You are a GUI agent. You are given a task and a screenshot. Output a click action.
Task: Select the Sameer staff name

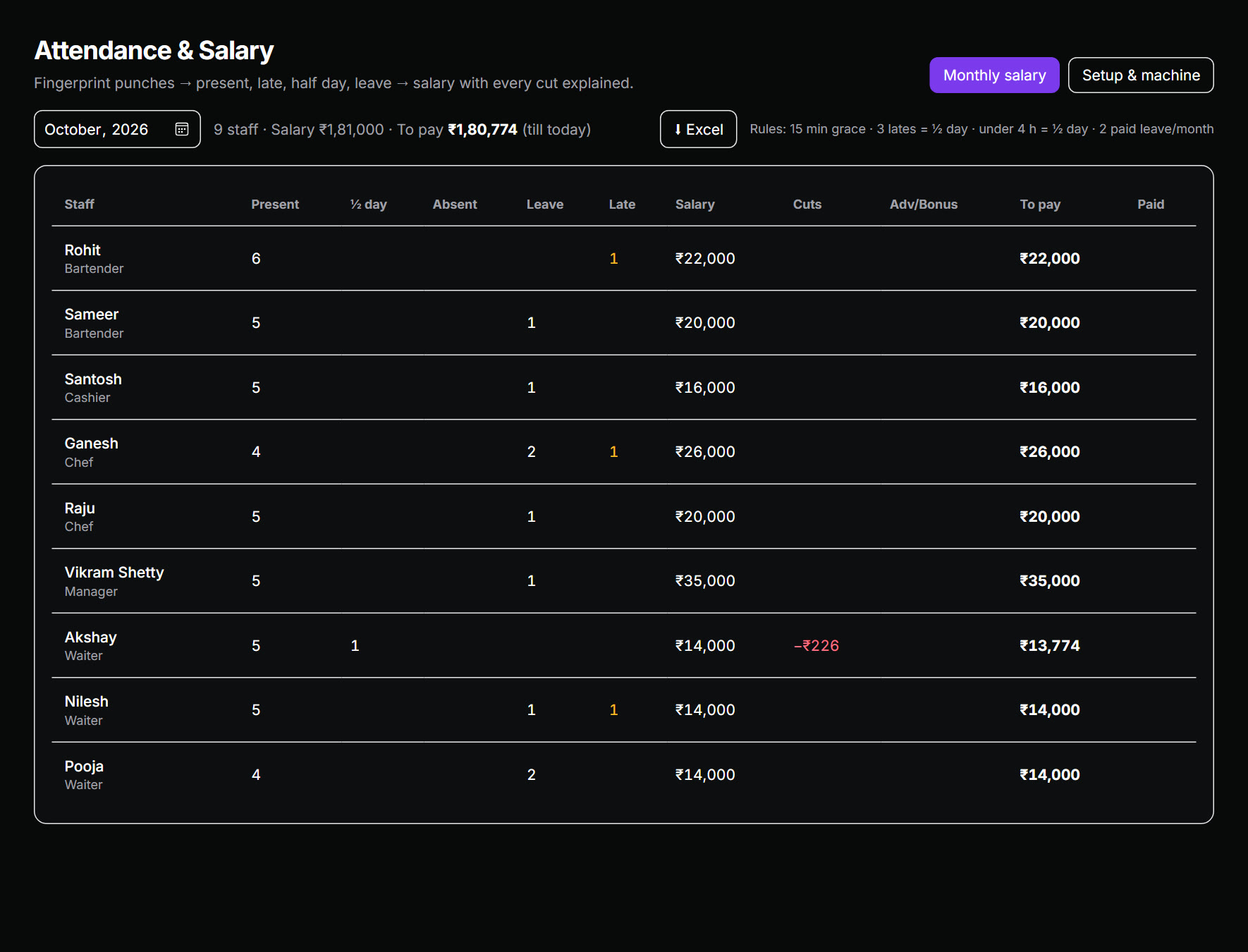[92, 315]
